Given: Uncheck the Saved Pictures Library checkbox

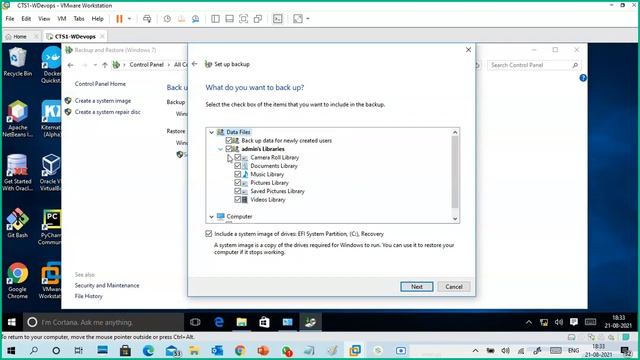Looking at the screenshot, I should click(x=238, y=191).
